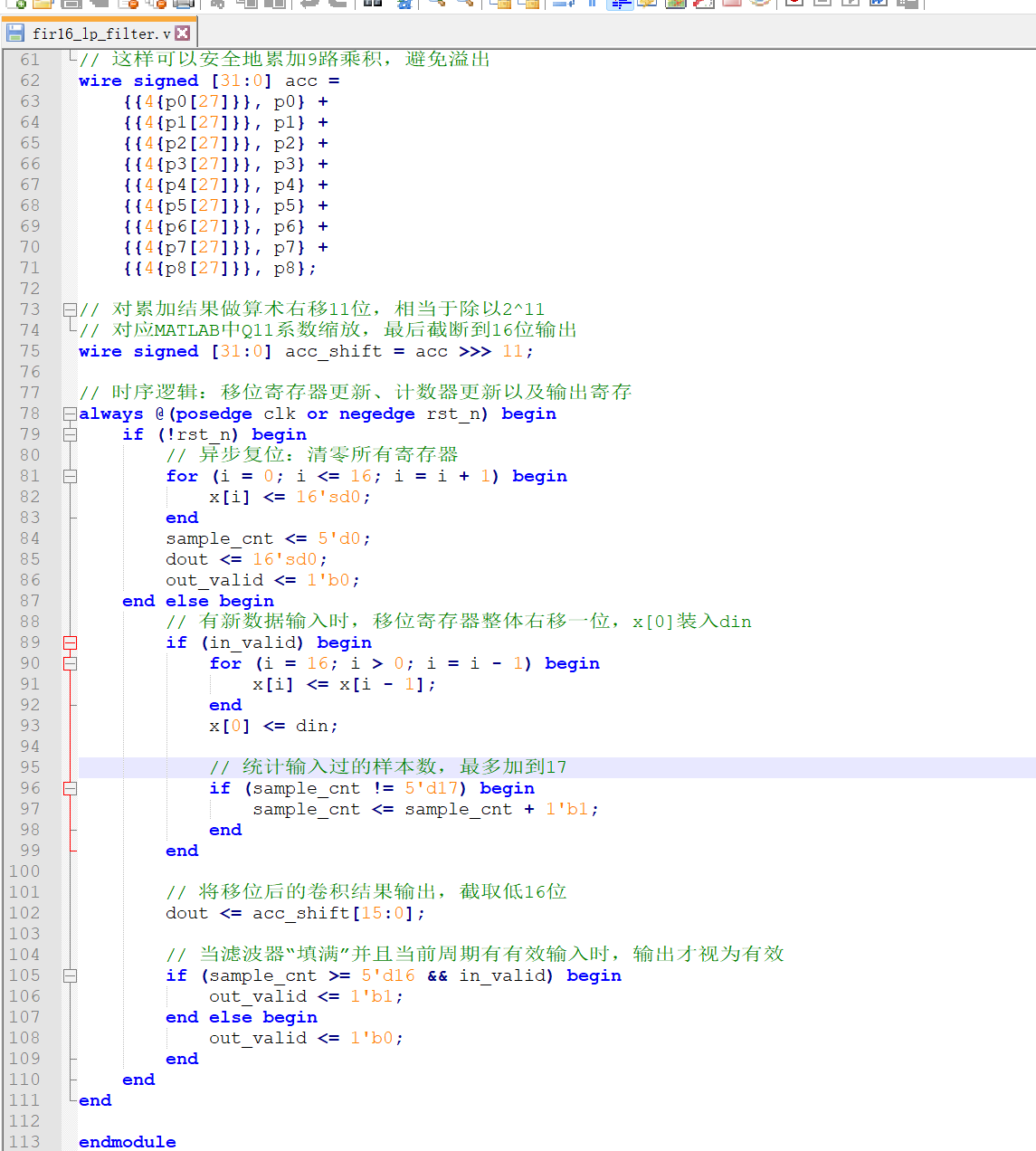Click the '{{4{p0[27]}}, p0} +' line

pos(225,101)
